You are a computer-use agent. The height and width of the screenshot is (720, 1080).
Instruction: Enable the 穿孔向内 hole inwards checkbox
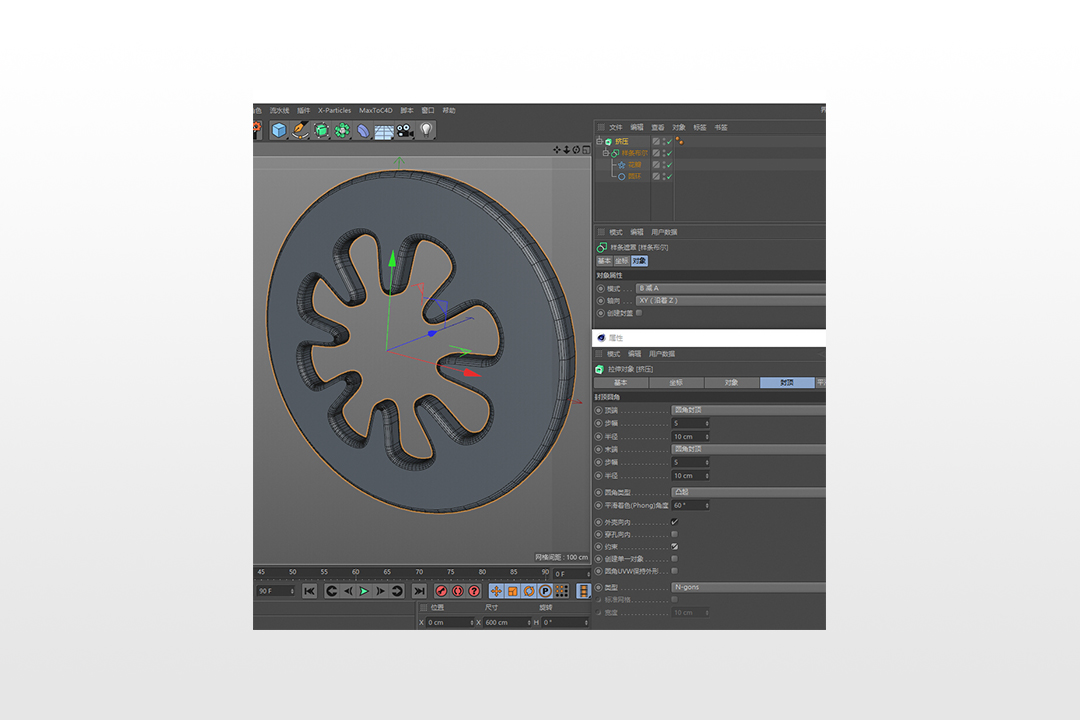click(675, 534)
